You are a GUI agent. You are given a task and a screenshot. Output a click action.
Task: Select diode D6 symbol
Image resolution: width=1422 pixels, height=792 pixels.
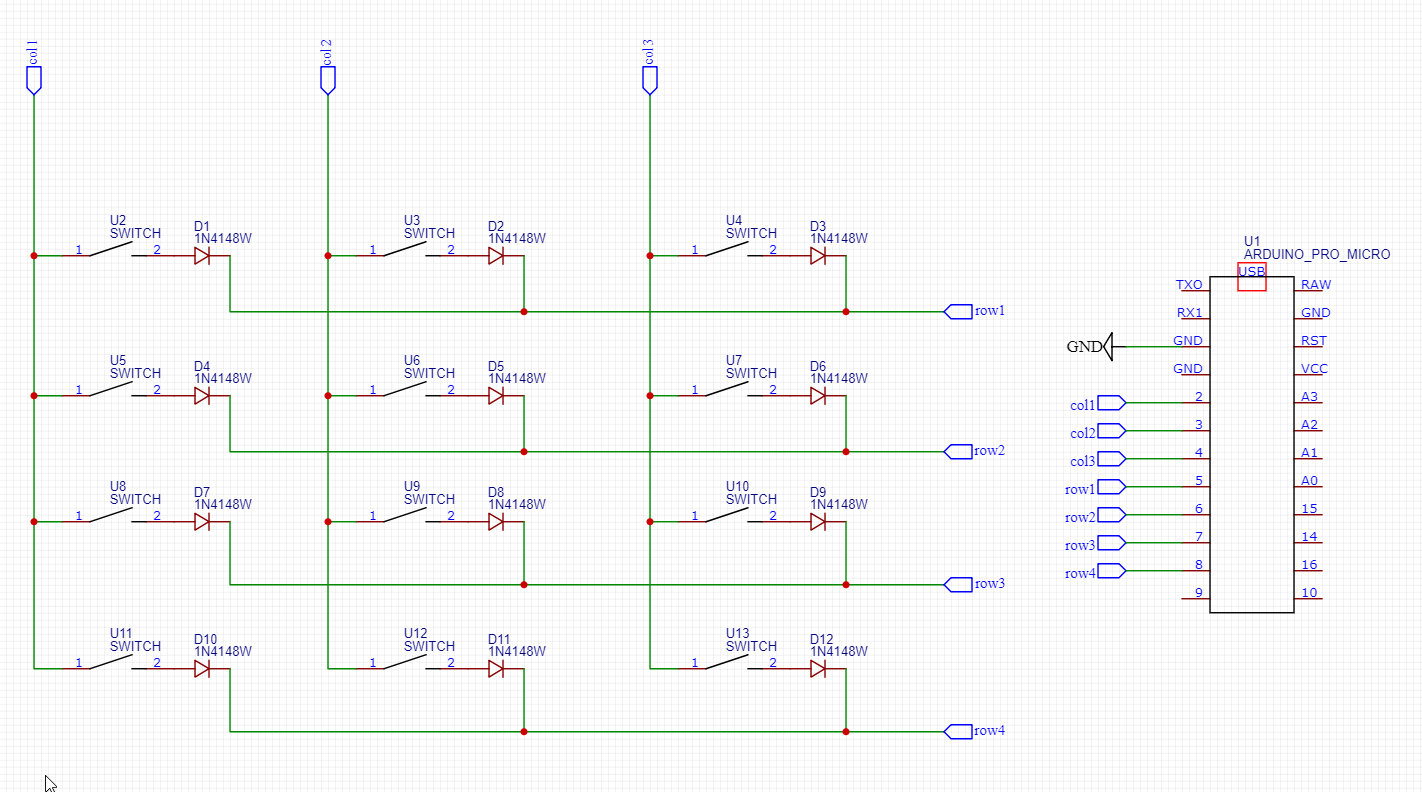(818, 396)
